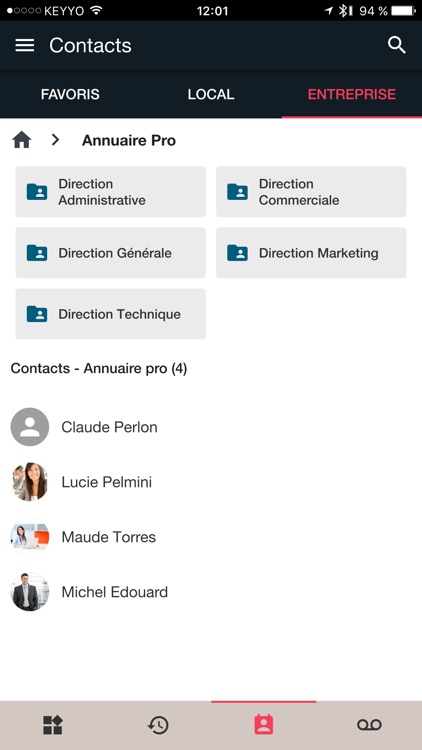Go to the home directory icon

(x=22, y=140)
